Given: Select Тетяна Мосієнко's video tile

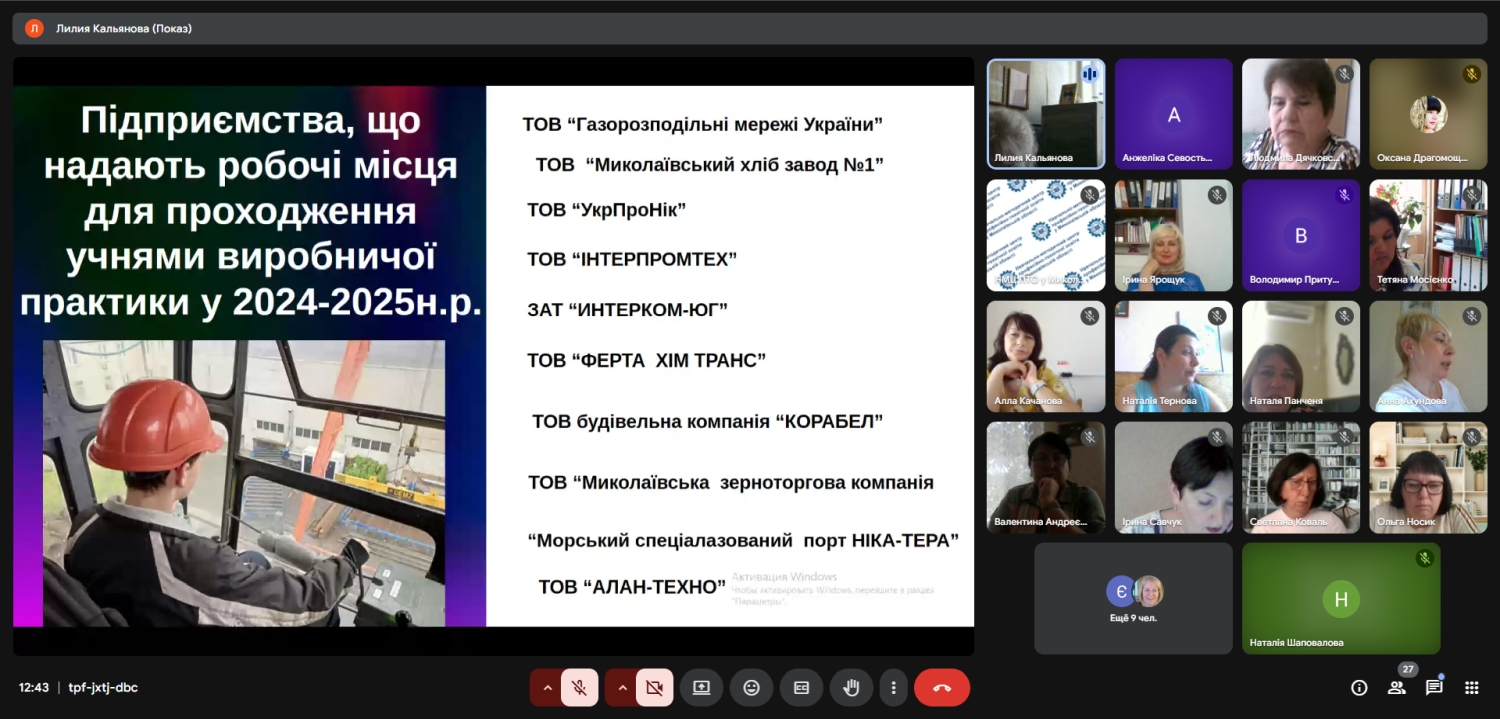Looking at the screenshot, I should [1428, 235].
